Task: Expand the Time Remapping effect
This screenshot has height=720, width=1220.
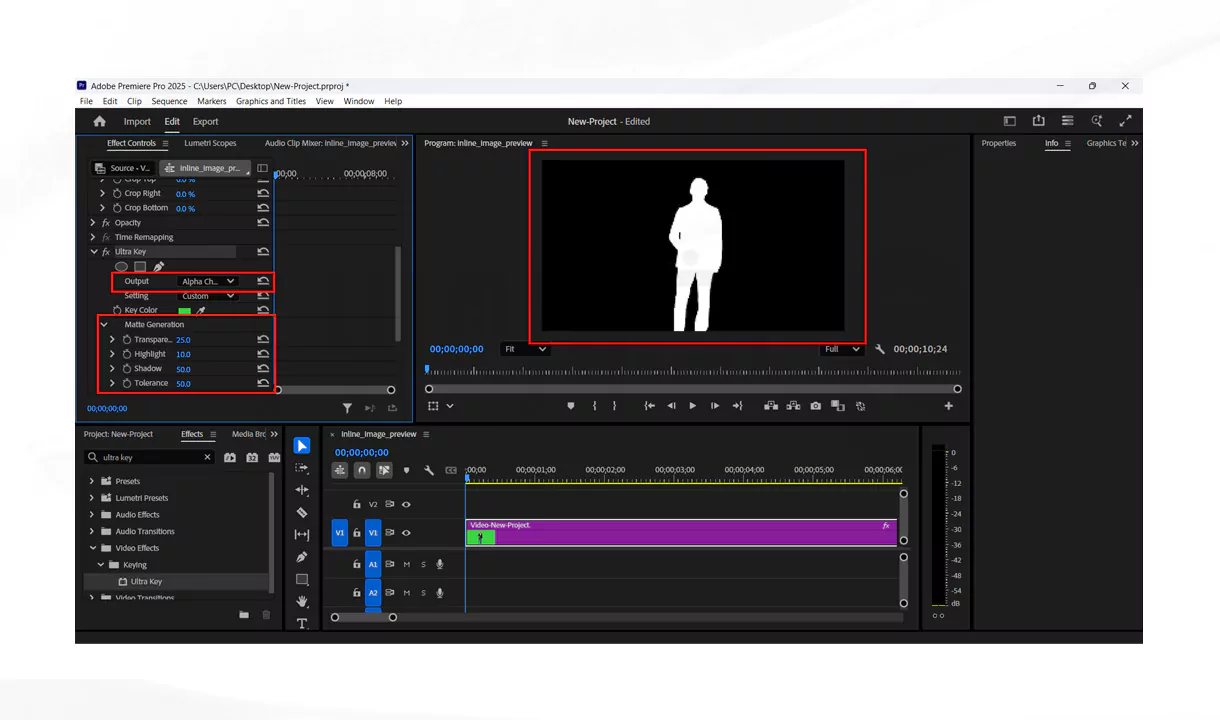Action: point(93,237)
